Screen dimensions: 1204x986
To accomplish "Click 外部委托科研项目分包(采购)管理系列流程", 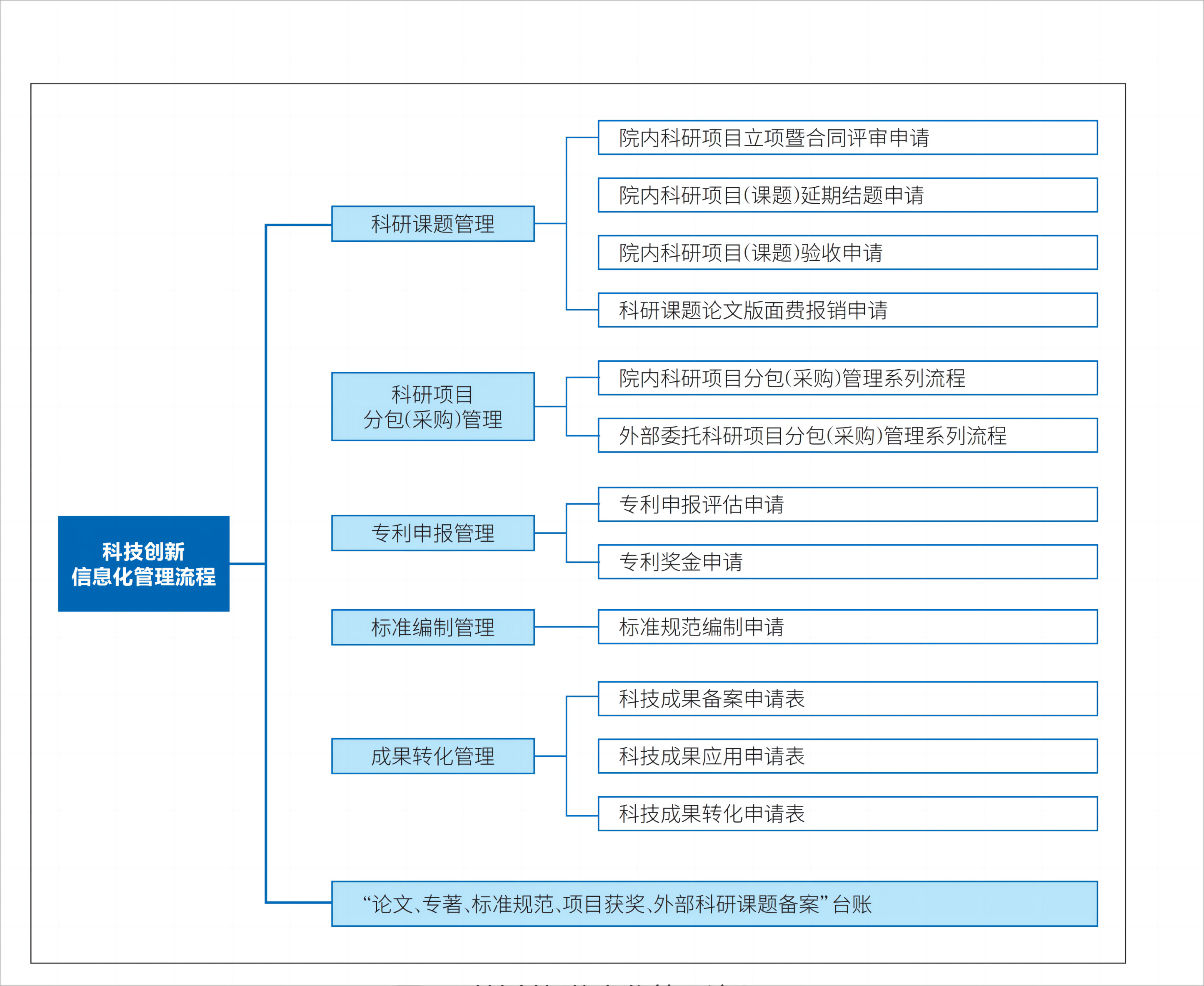I will coord(848,435).
